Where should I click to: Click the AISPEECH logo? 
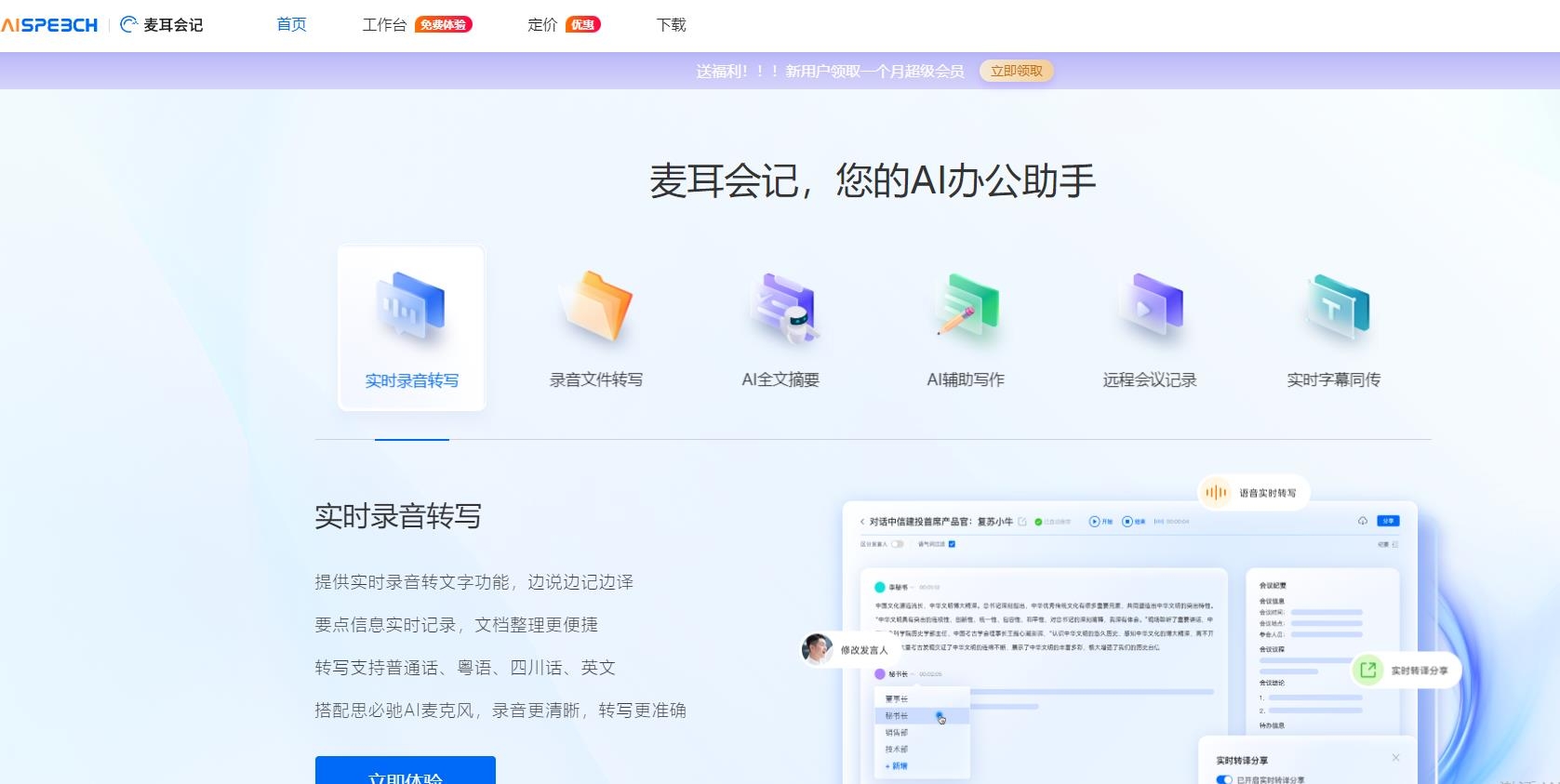click(x=49, y=25)
